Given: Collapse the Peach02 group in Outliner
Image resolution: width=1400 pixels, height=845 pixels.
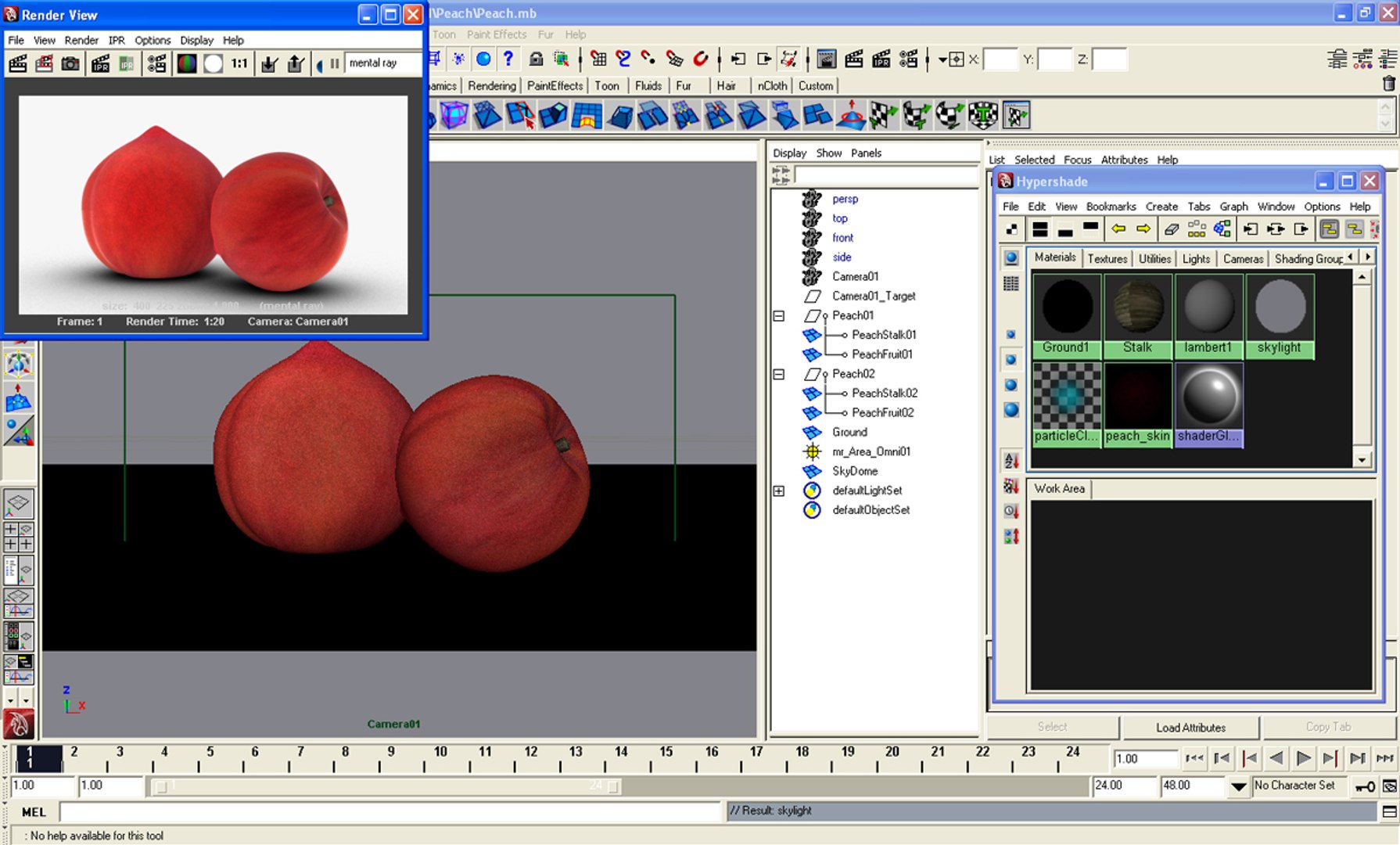Looking at the screenshot, I should 779,374.
